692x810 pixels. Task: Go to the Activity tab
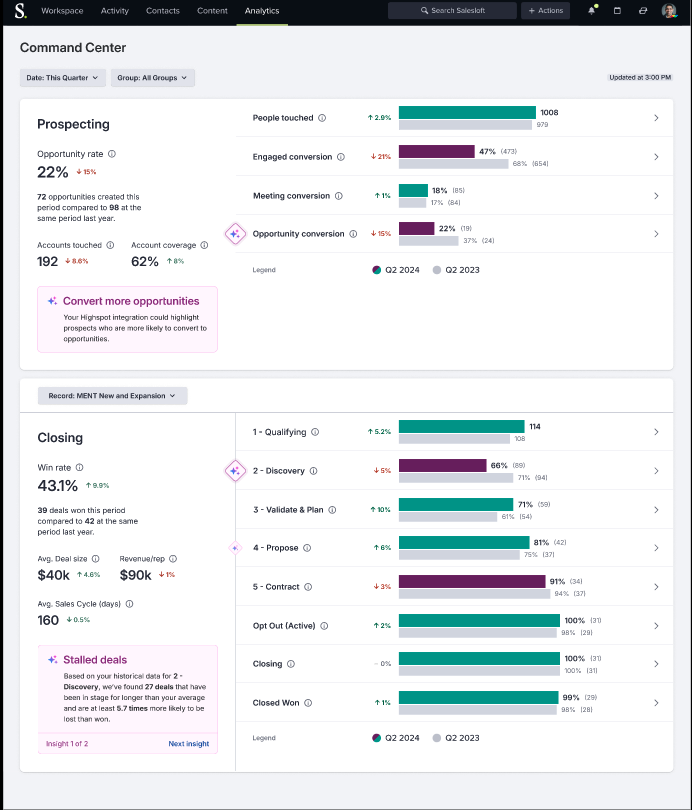click(x=115, y=11)
